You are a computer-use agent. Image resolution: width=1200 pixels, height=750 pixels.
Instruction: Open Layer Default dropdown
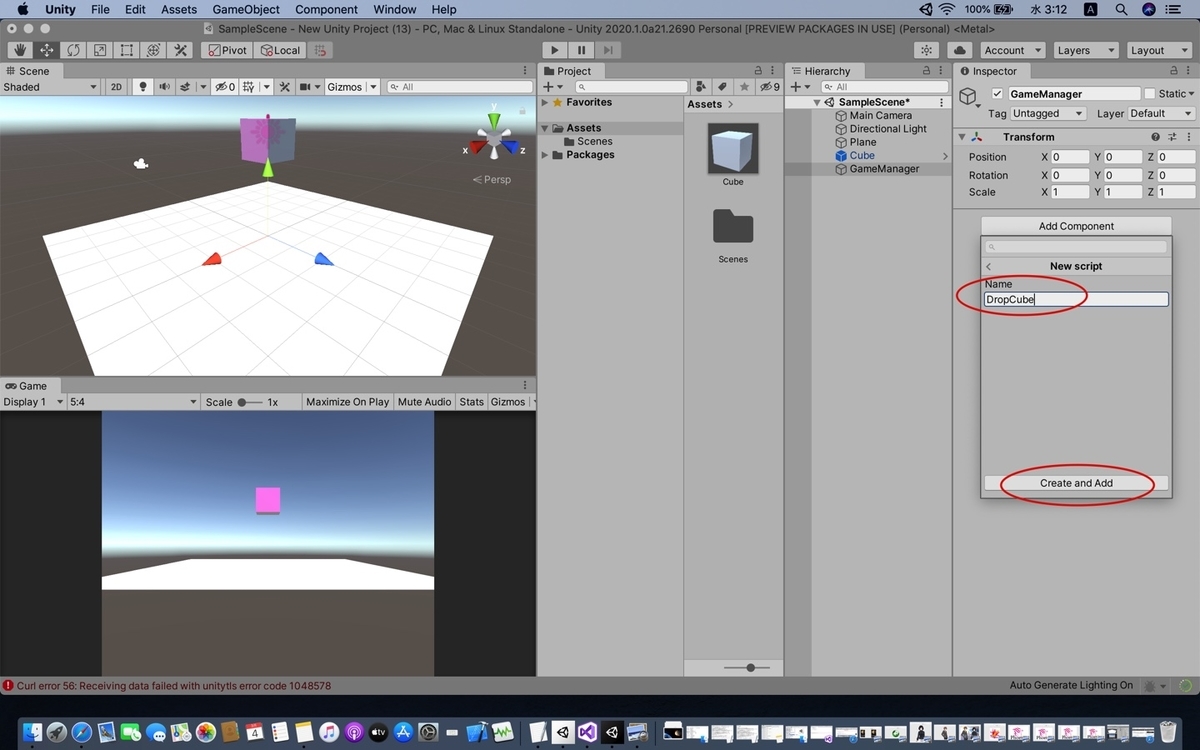point(1161,114)
